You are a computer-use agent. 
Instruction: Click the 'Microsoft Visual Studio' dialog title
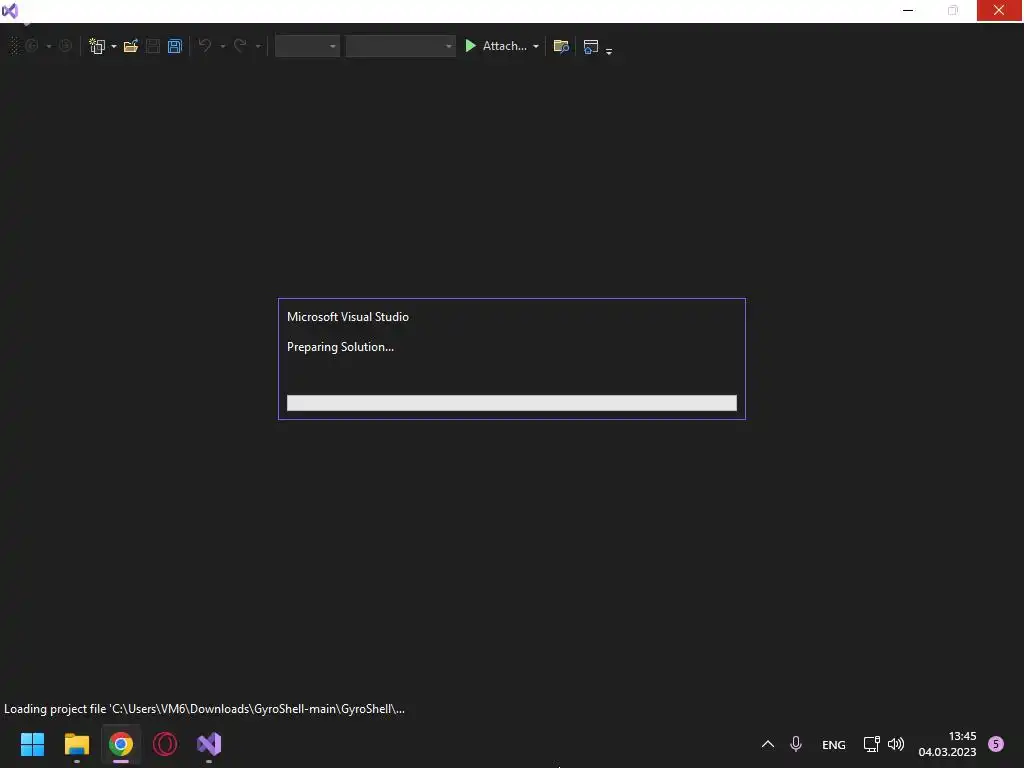(x=347, y=317)
